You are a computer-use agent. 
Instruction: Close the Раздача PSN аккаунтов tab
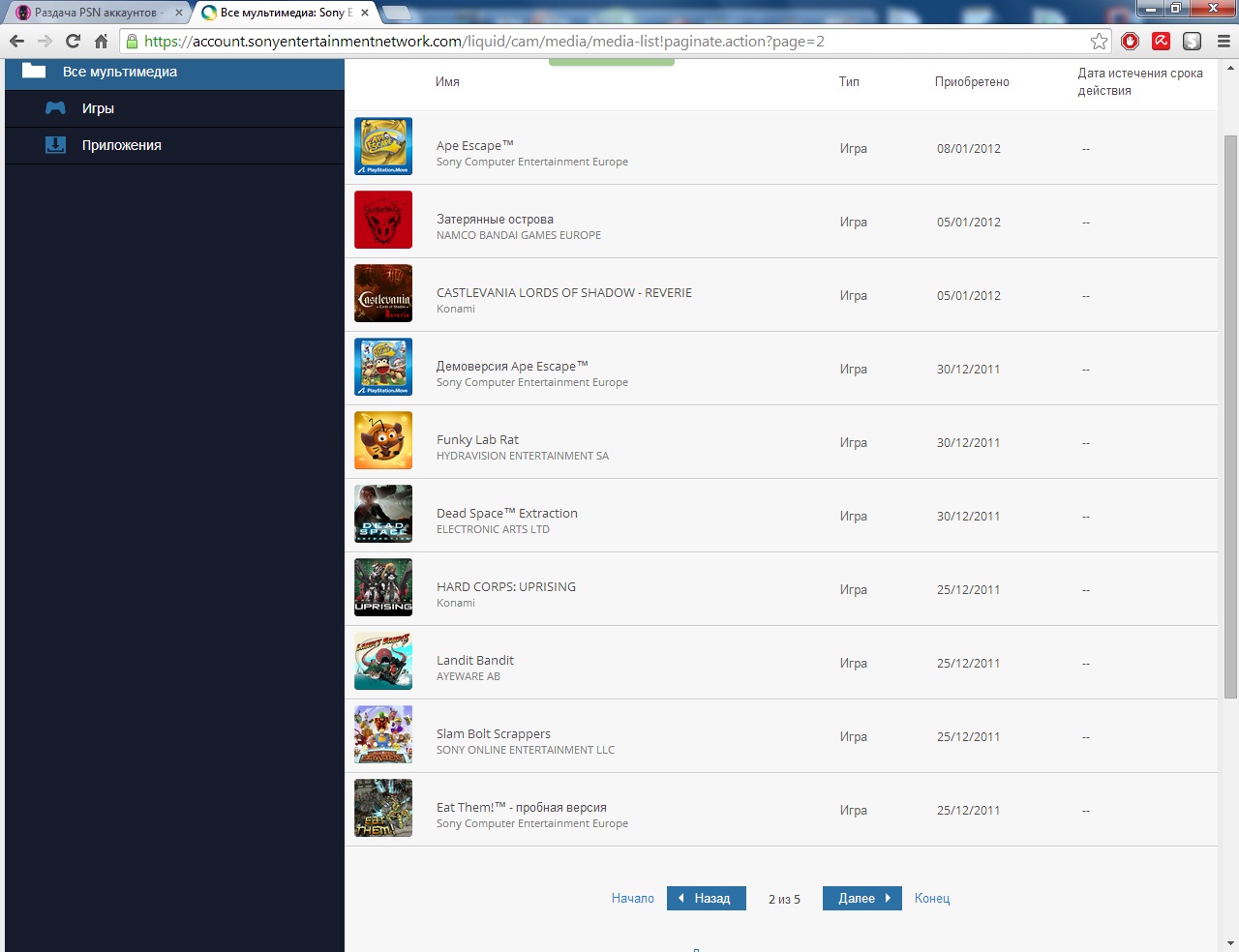click(179, 13)
